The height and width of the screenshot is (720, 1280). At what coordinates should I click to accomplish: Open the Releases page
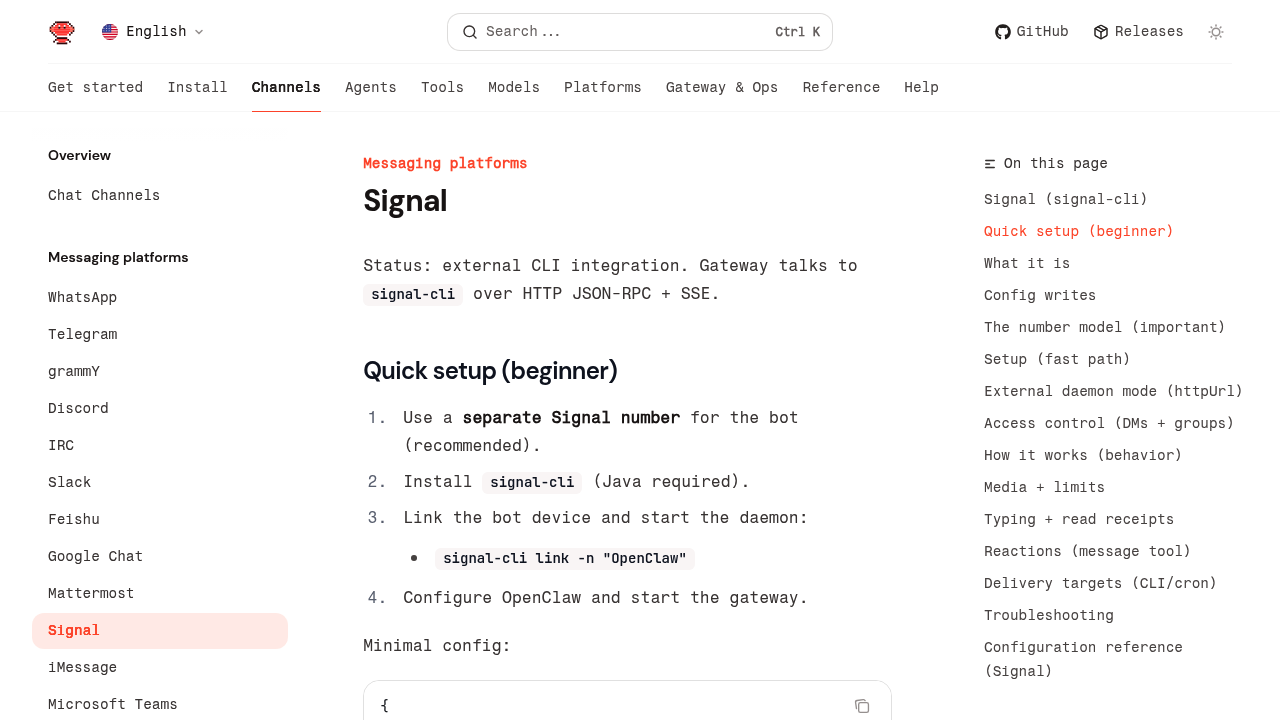[1138, 32]
